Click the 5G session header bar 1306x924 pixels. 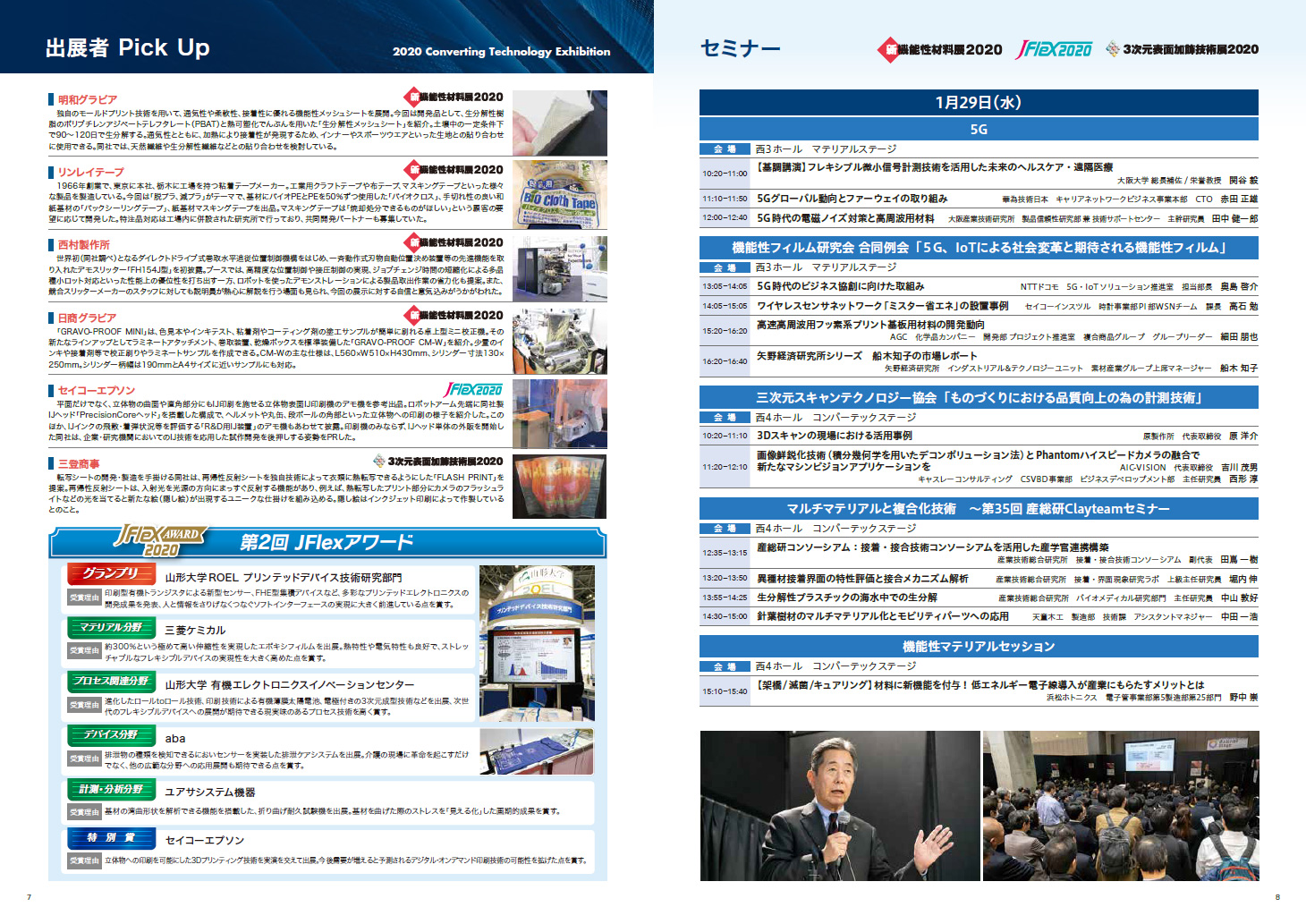(x=979, y=130)
